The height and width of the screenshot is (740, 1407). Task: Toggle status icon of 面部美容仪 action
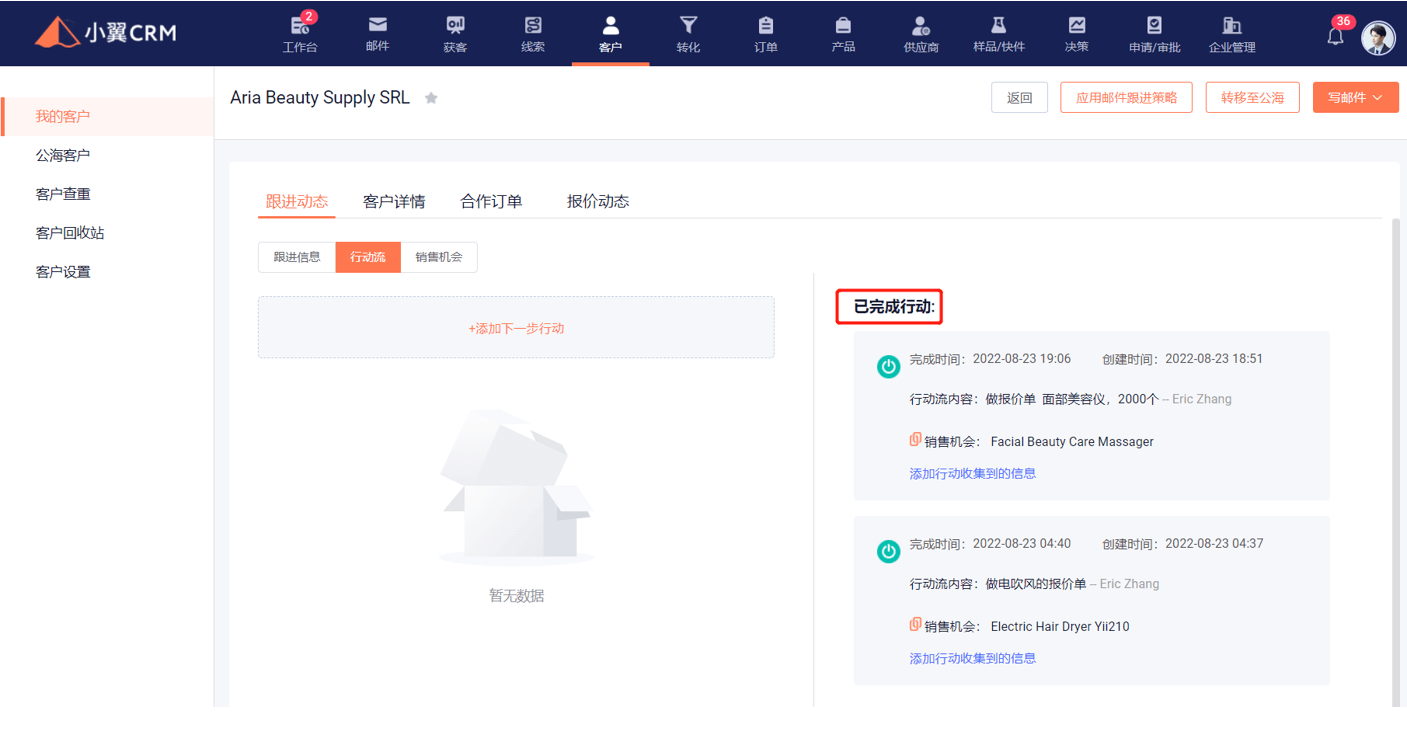pos(888,366)
